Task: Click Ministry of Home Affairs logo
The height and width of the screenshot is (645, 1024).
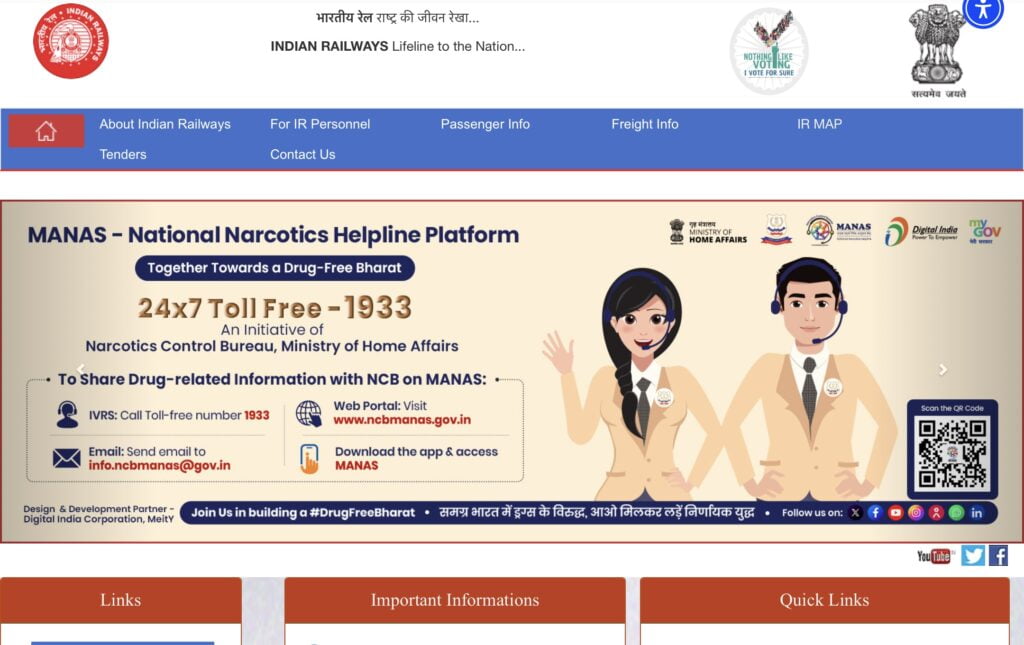Action: (x=708, y=232)
